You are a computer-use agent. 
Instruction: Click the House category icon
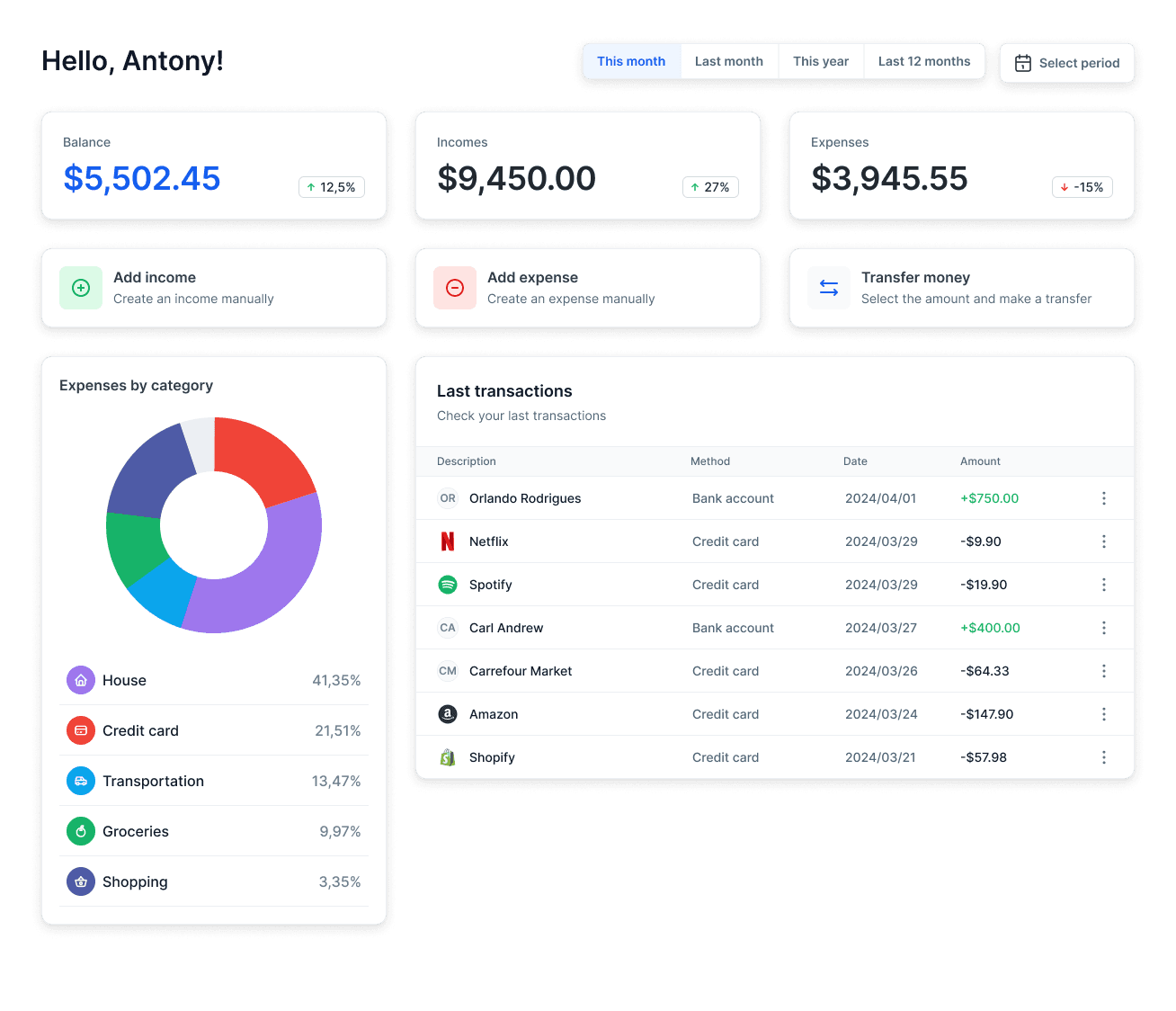pyautogui.click(x=80, y=680)
